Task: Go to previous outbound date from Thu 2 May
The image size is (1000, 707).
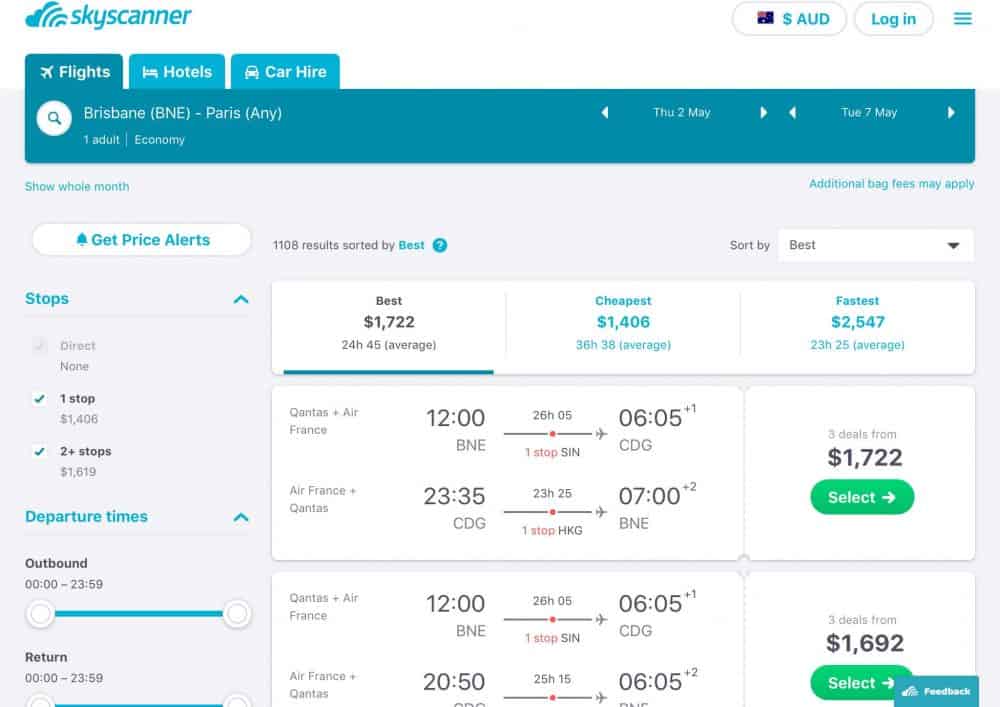Action: coord(605,113)
